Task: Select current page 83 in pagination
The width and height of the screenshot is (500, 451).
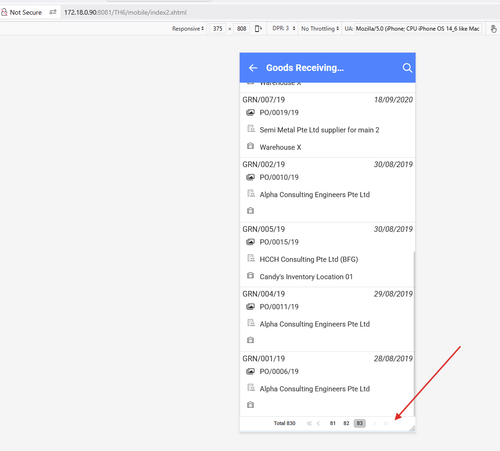Action: pyautogui.click(x=360, y=423)
